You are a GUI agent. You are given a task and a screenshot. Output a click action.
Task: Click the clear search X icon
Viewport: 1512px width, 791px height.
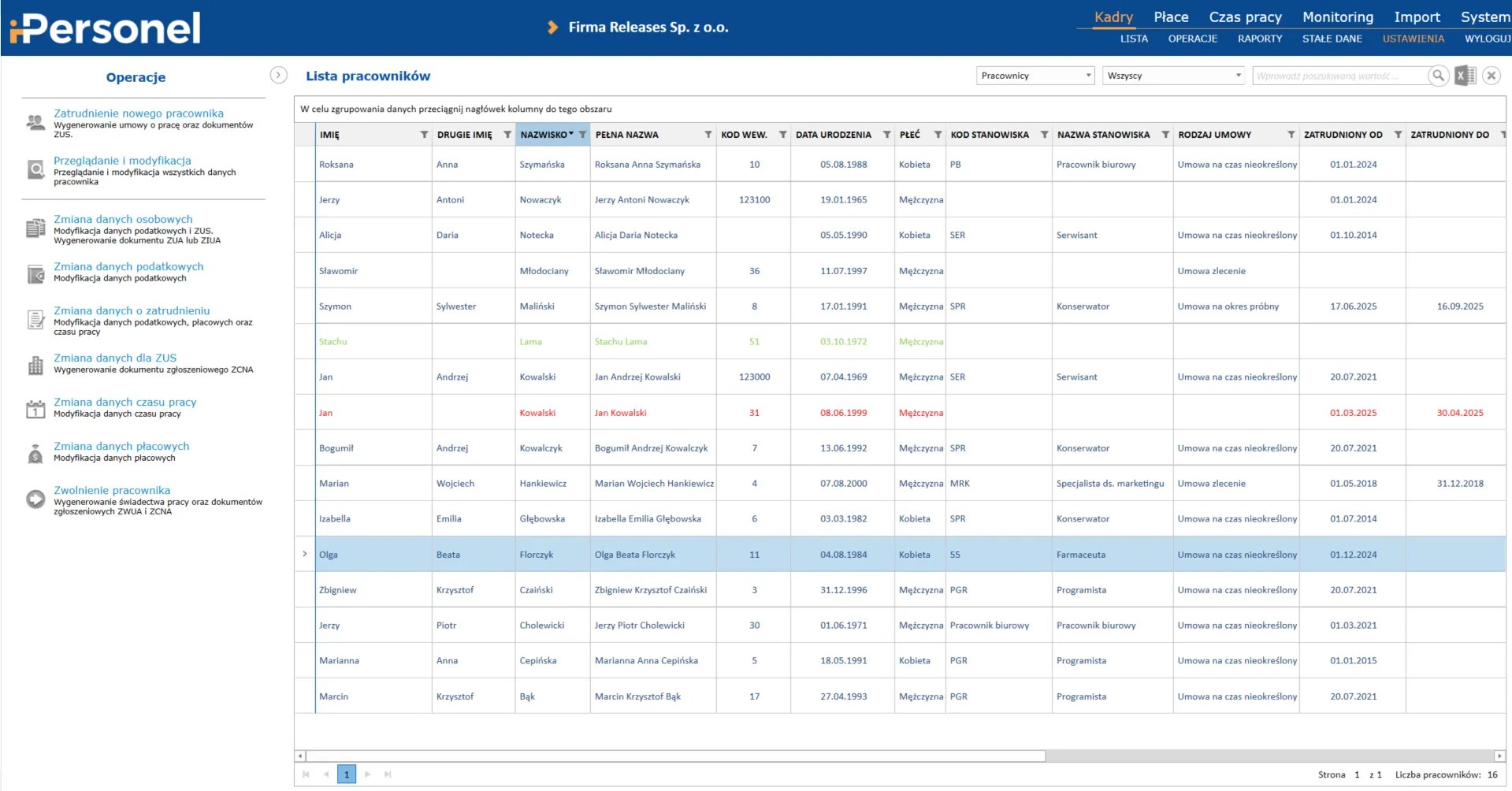pyautogui.click(x=1491, y=76)
